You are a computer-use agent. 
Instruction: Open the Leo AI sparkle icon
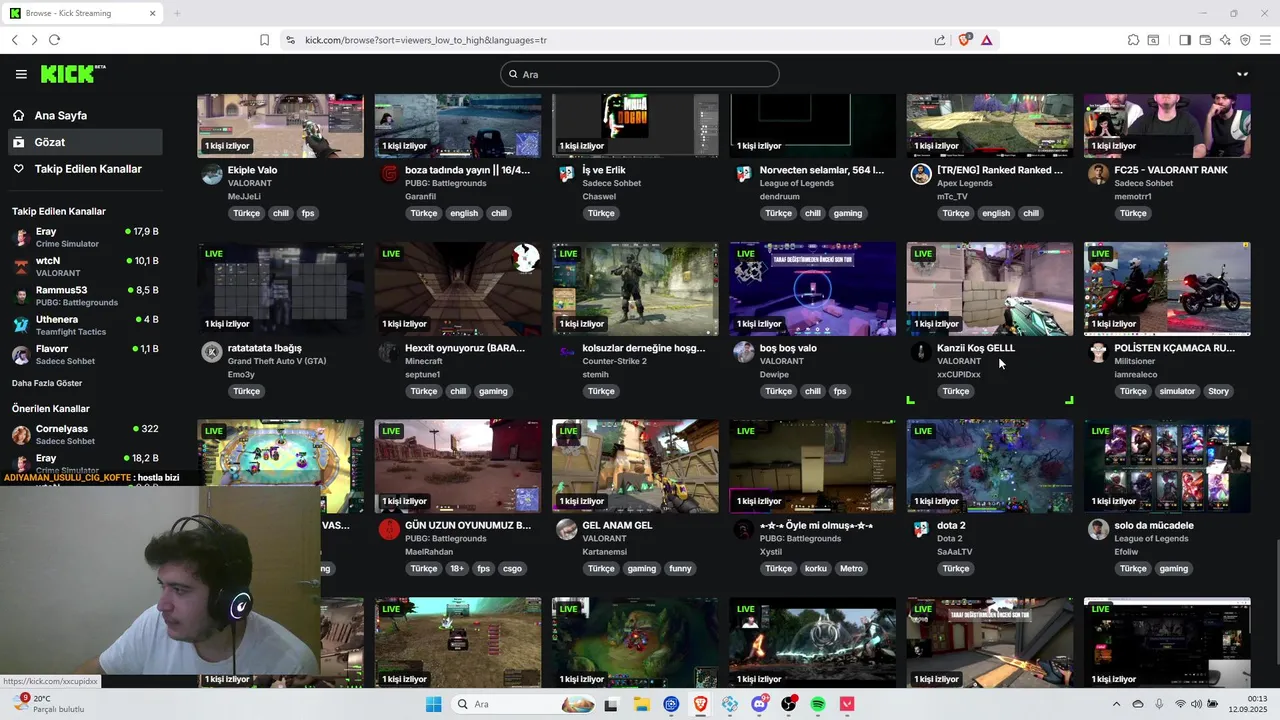[x=1225, y=40]
